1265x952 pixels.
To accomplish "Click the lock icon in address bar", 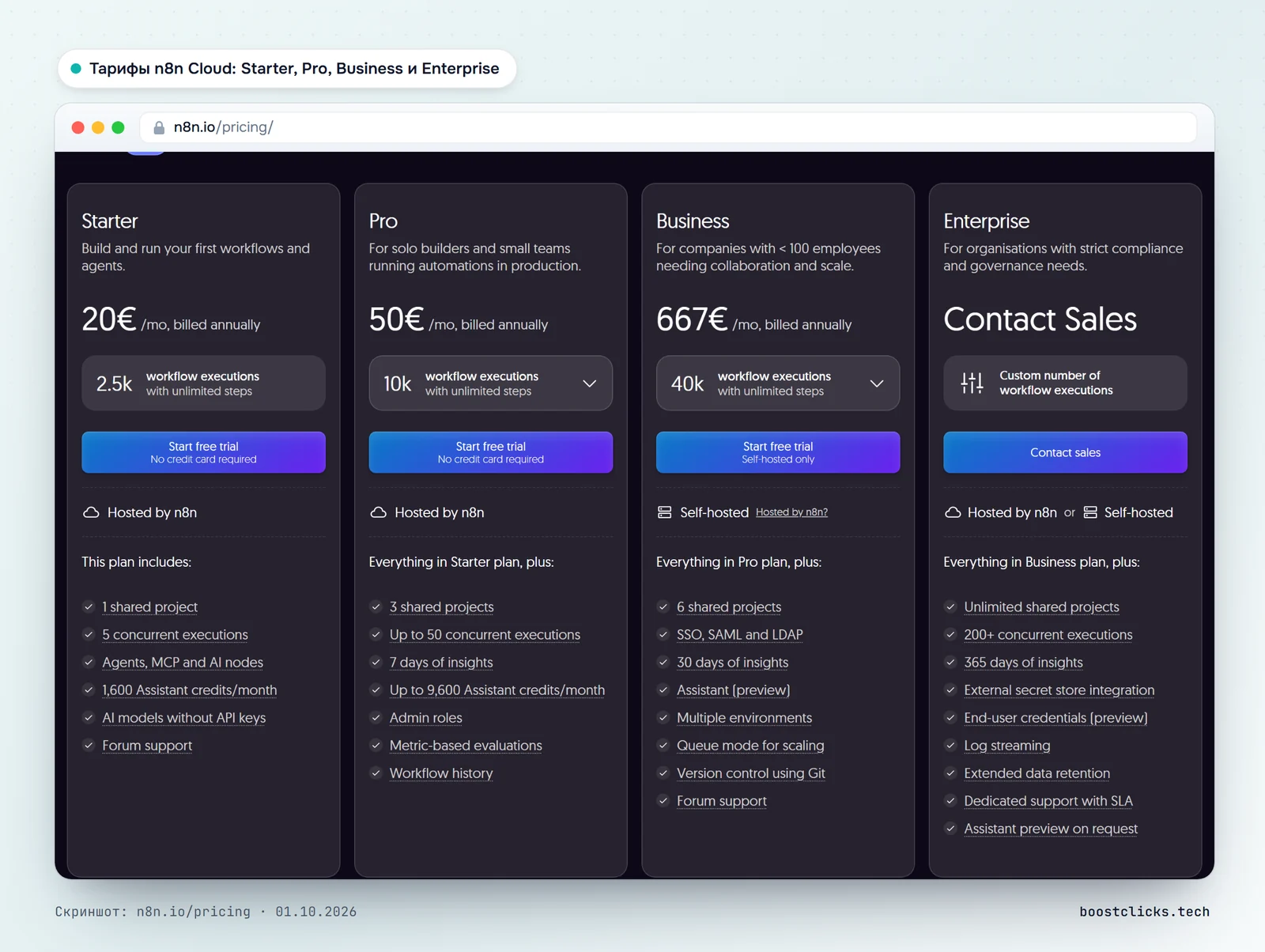I will pyautogui.click(x=159, y=127).
